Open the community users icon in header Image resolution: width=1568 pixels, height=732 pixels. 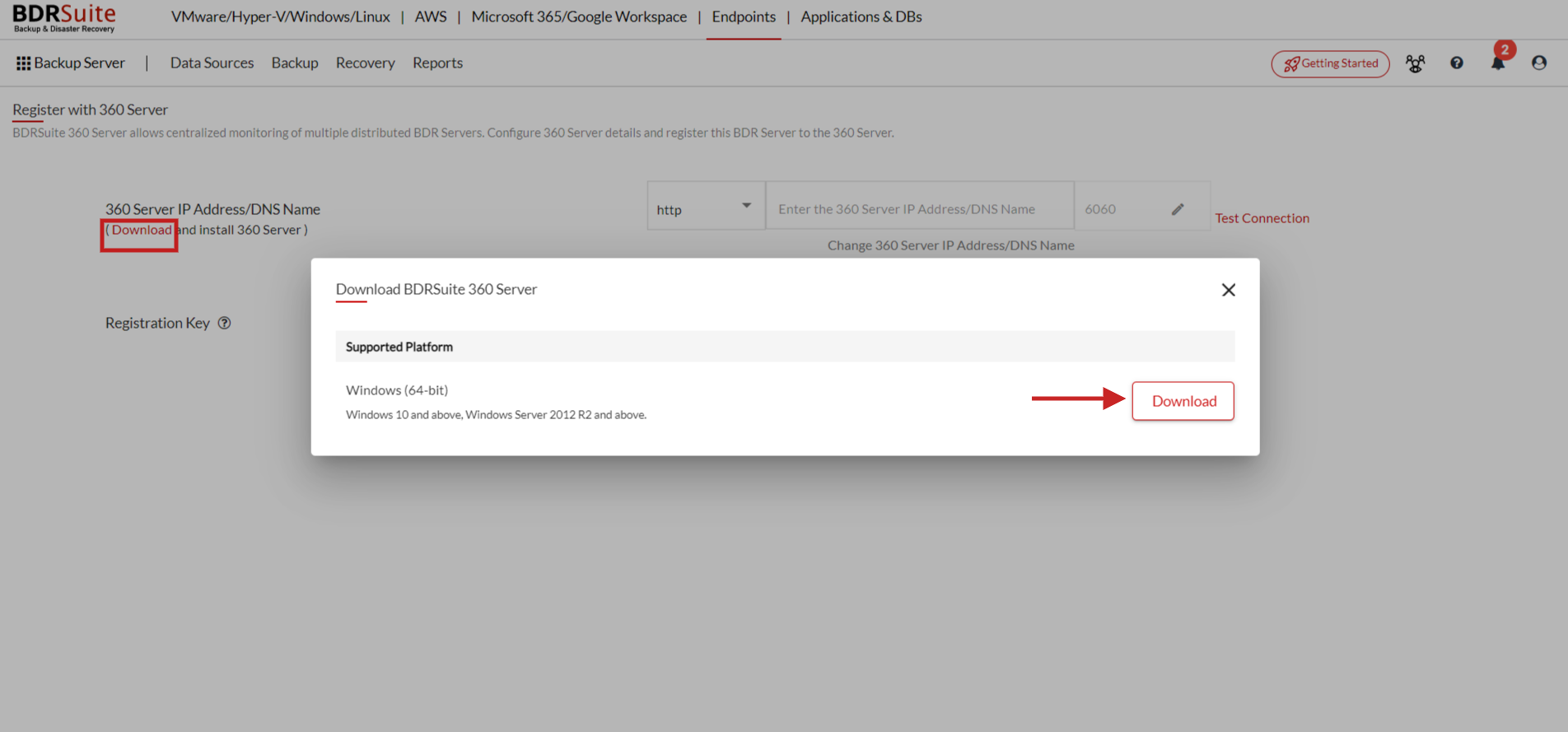pyautogui.click(x=1415, y=63)
